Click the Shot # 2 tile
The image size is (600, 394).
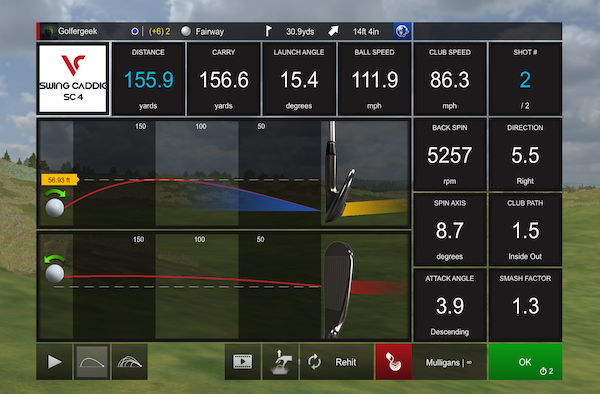[x=525, y=79]
